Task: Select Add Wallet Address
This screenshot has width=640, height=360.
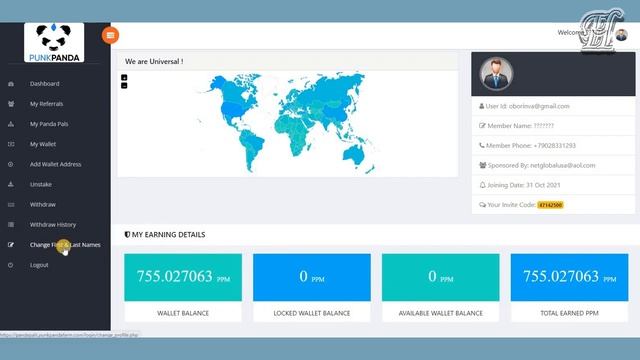Action: [56, 164]
